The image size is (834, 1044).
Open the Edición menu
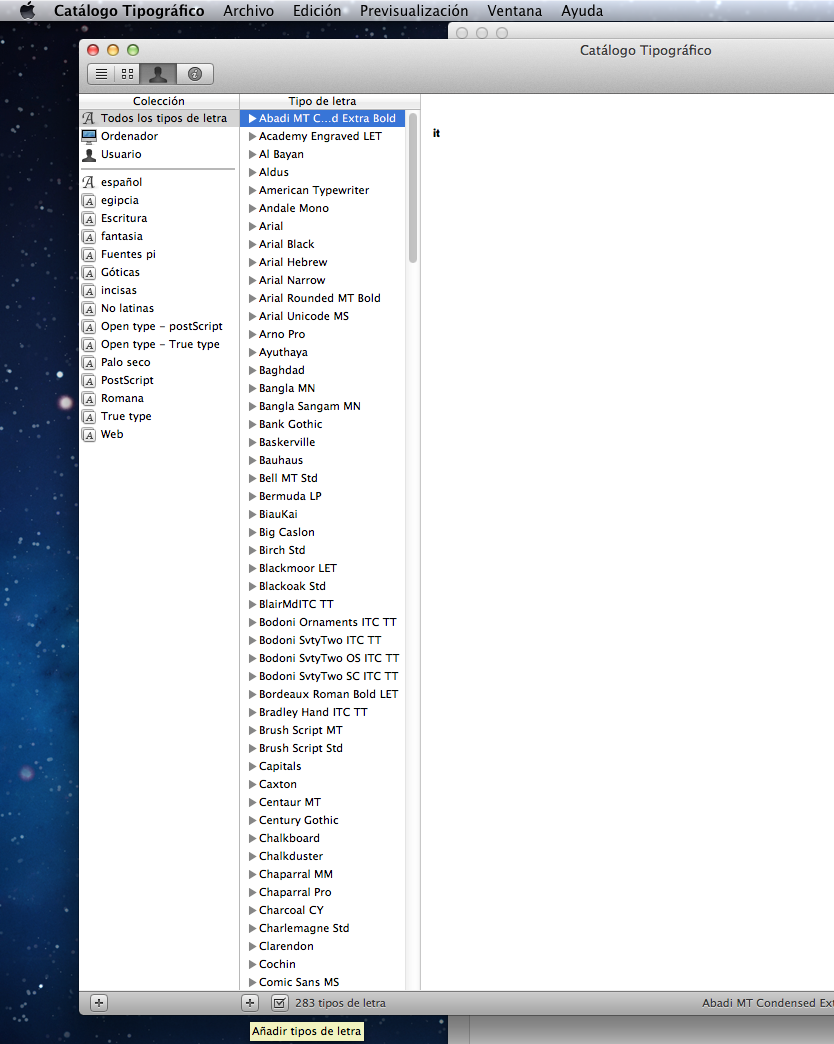[317, 11]
